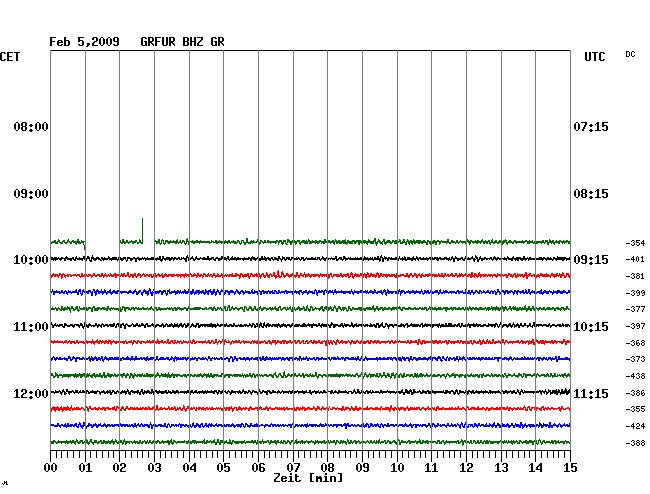Select the "UTC" axis heading
Viewport: 650px width, 494px height.
[594, 57]
